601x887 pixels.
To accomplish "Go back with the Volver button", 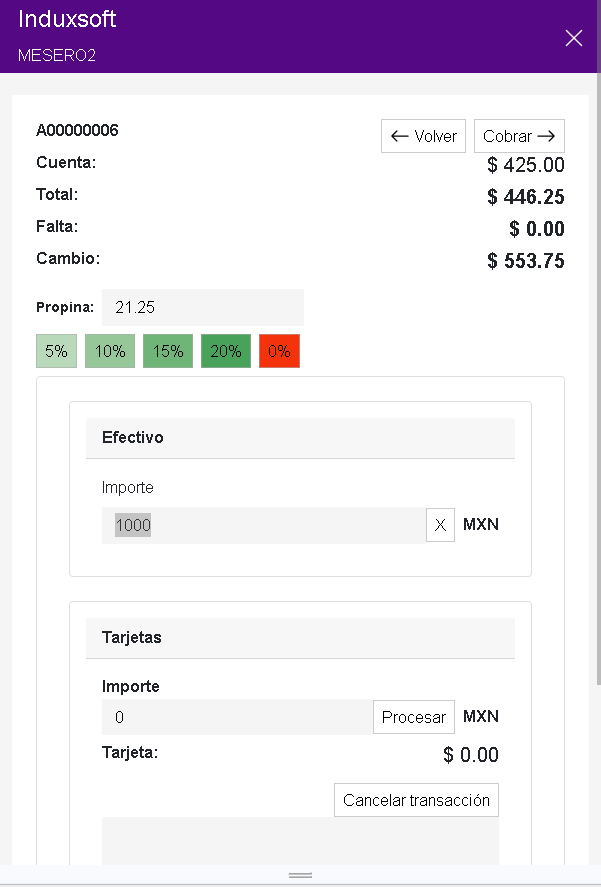I will 423,136.
